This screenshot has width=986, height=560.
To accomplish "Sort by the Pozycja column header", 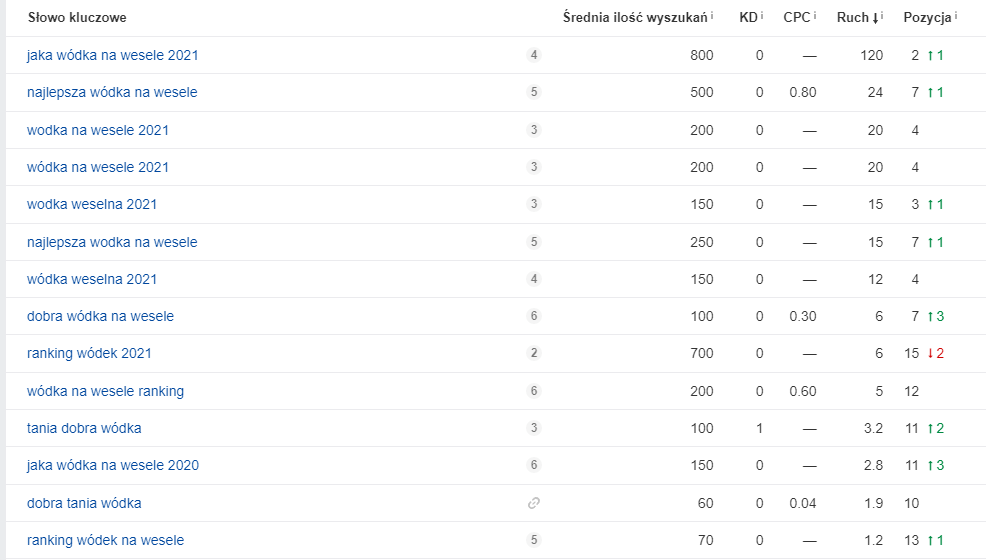I will tap(927, 17).
